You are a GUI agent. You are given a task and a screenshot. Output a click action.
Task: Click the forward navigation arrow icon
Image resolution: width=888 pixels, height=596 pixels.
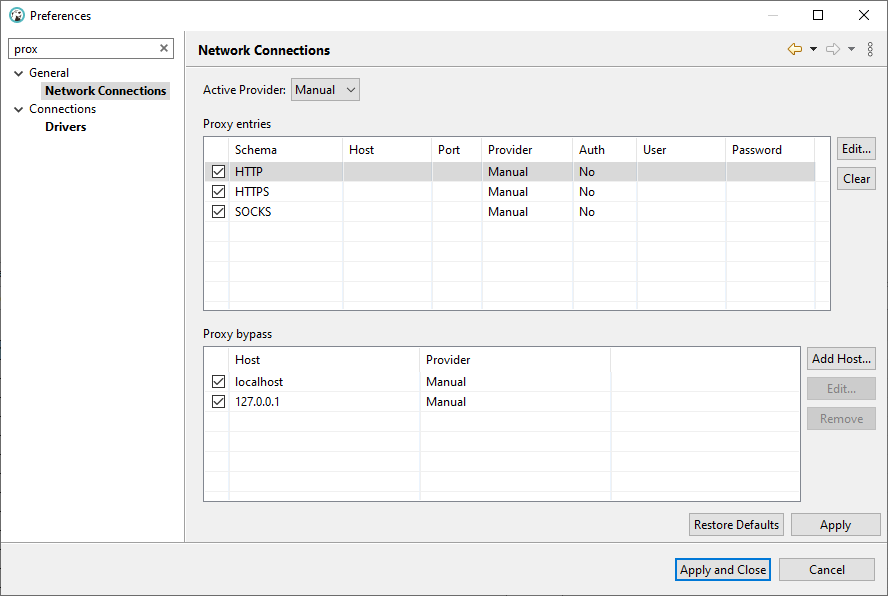click(x=832, y=48)
